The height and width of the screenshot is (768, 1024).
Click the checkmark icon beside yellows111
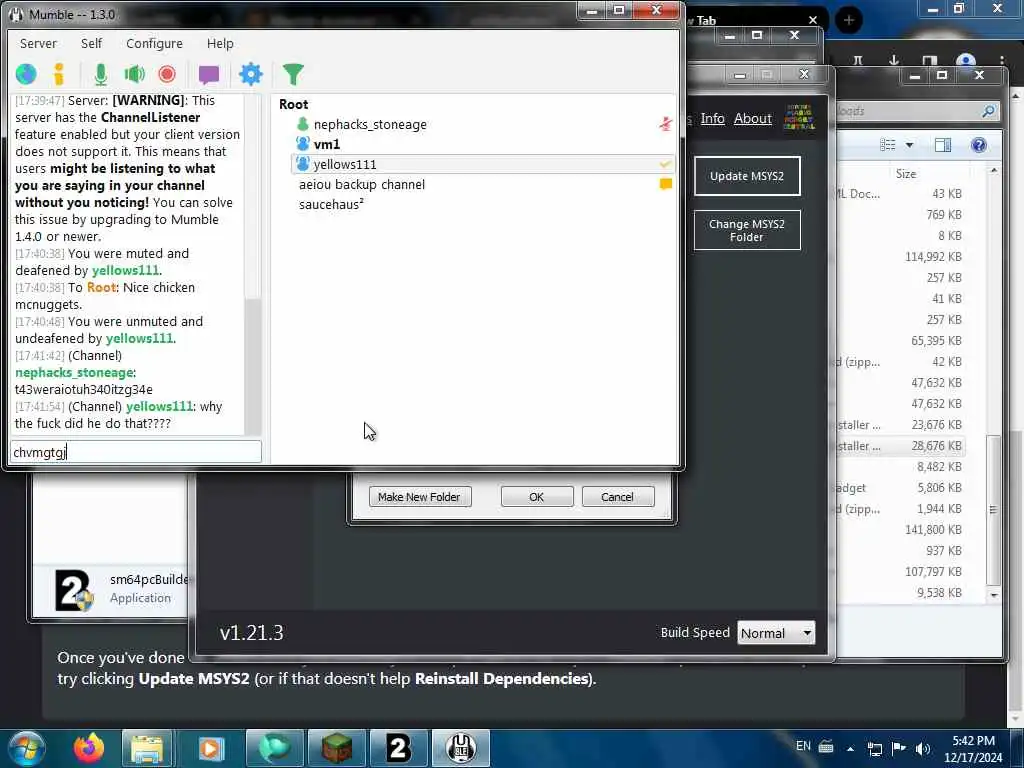click(x=665, y=165)
